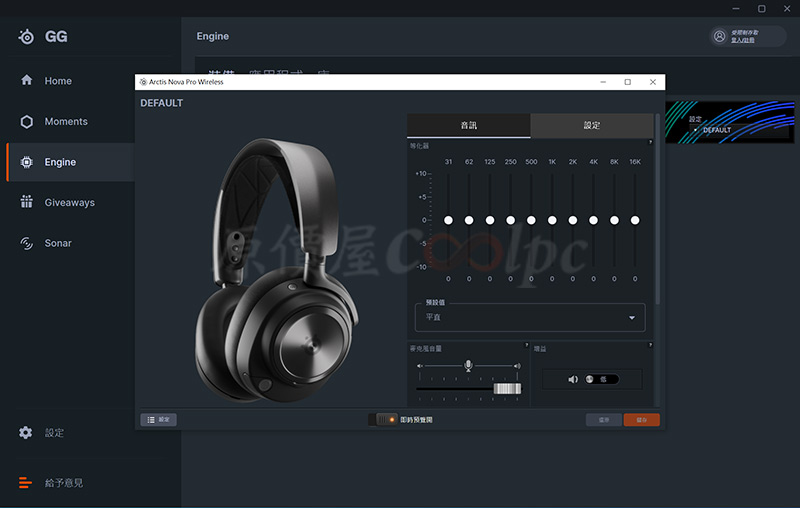Click the DEFAULT config name heading
This screenshot has height=508, width=800.
click(161, 103)
